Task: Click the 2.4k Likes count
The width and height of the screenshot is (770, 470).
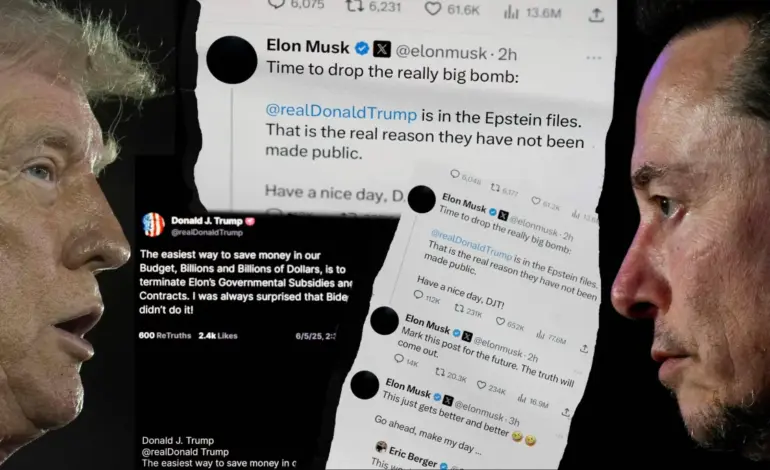Action: (218, 336)
